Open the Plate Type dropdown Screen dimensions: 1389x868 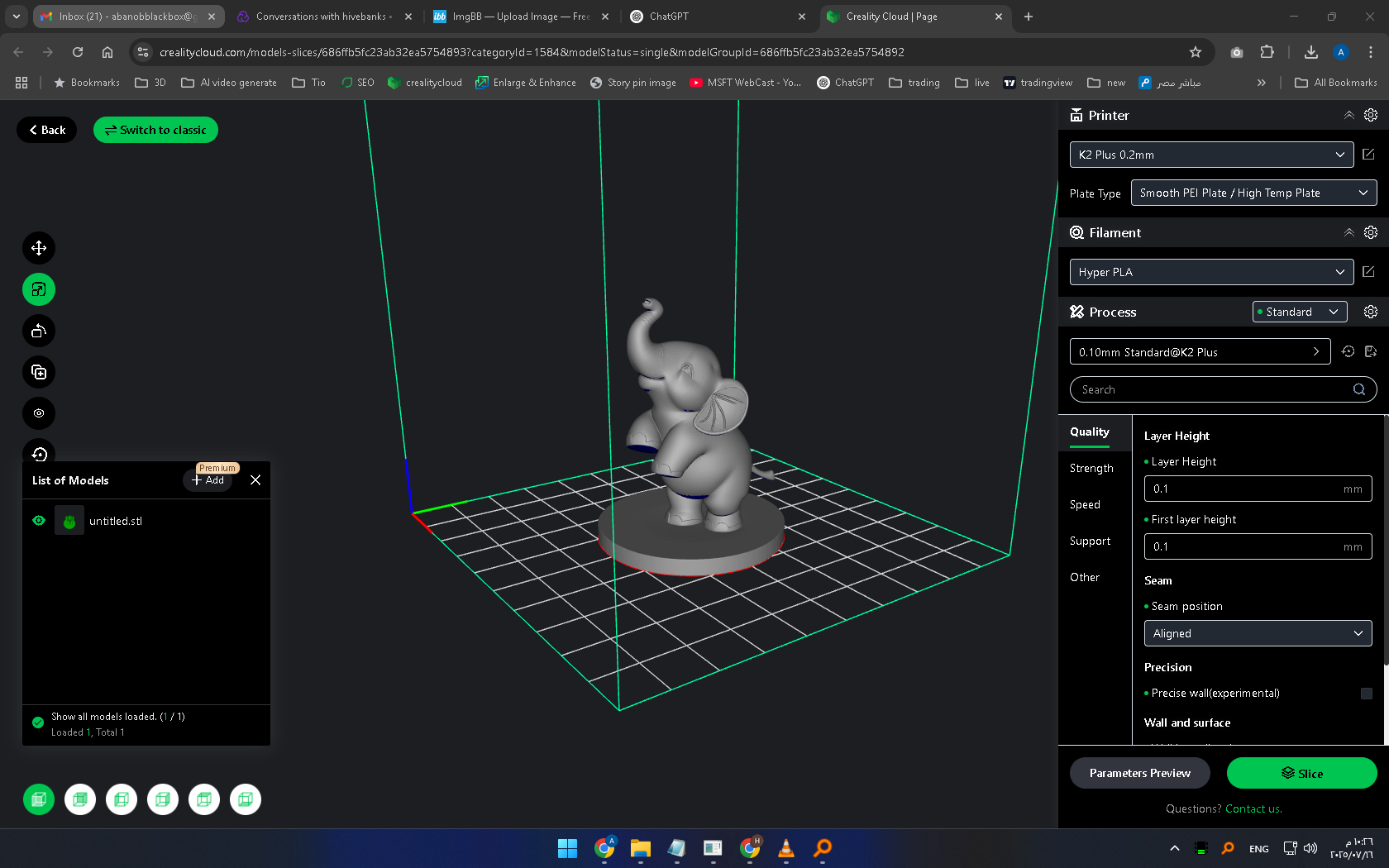1253,193
